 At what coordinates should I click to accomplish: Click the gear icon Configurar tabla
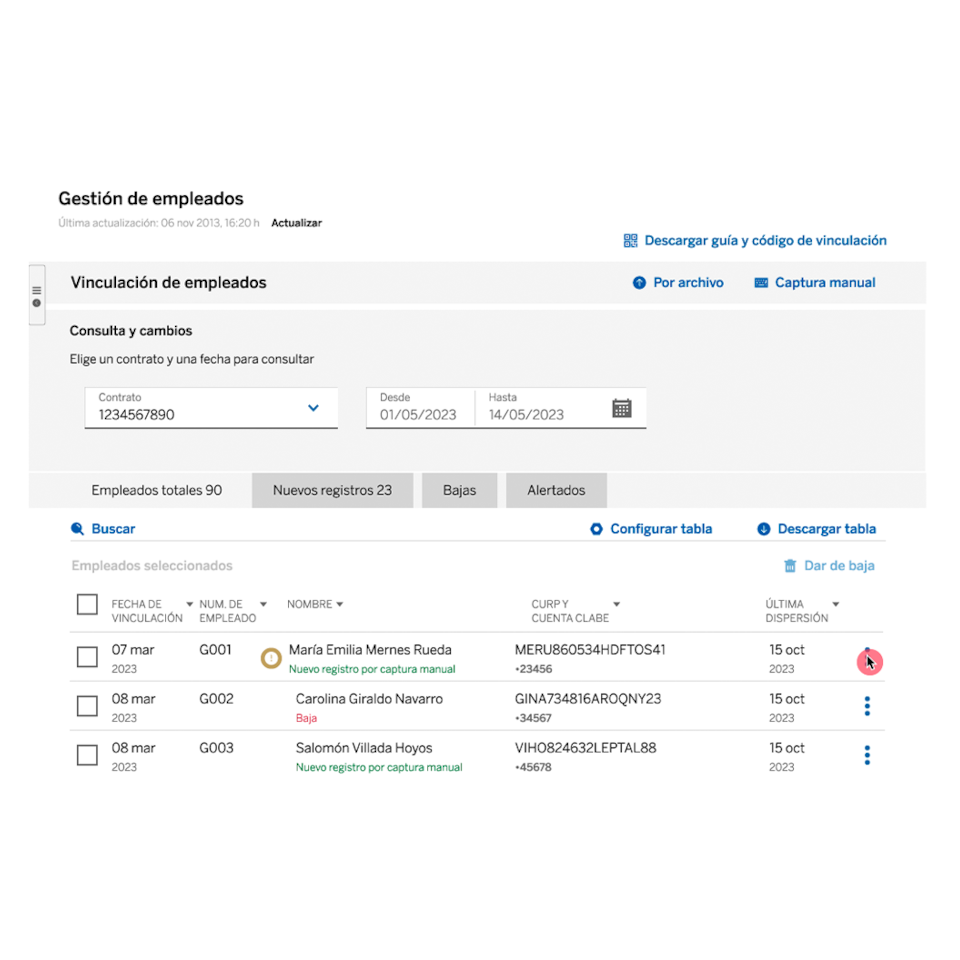[597, 529]
